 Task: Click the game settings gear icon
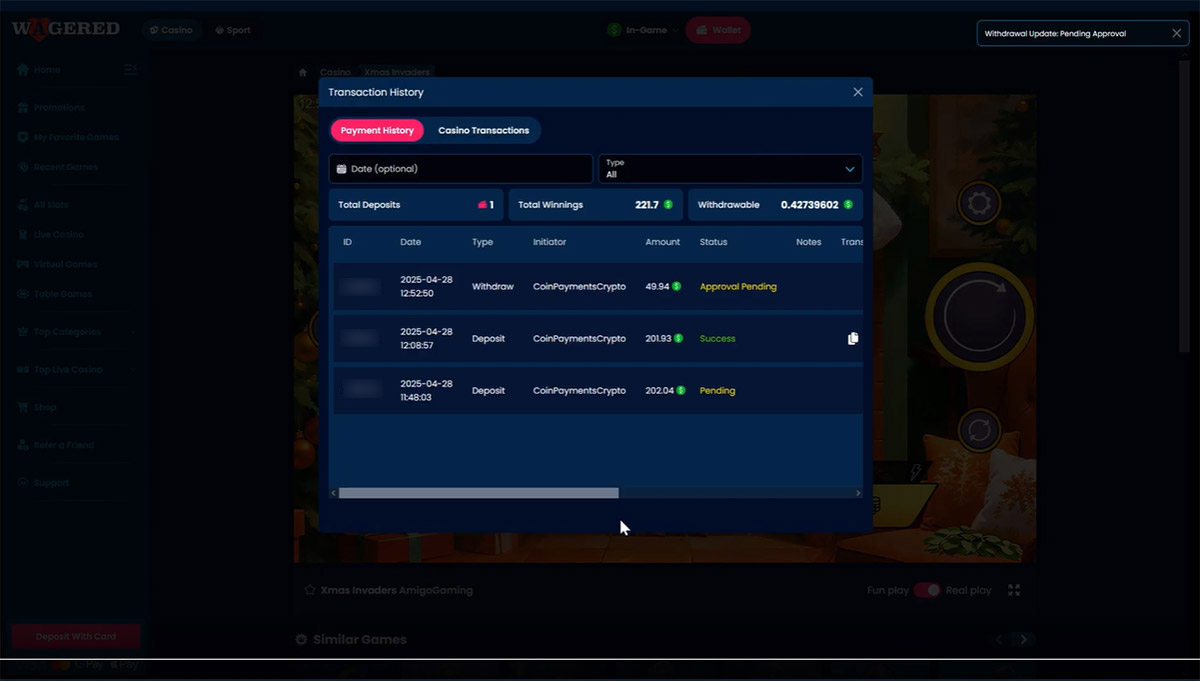978,204
